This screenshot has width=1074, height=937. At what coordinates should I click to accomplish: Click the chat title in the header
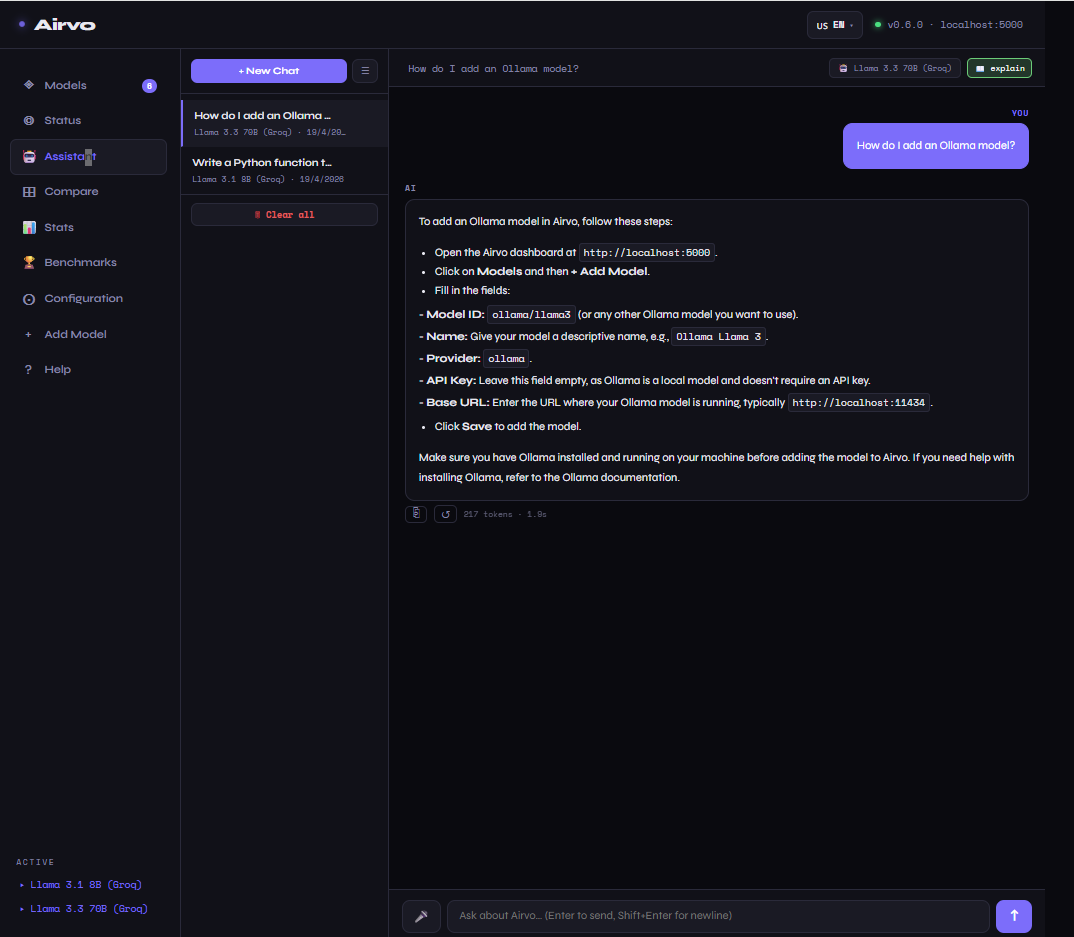click(x=493, y=69)
